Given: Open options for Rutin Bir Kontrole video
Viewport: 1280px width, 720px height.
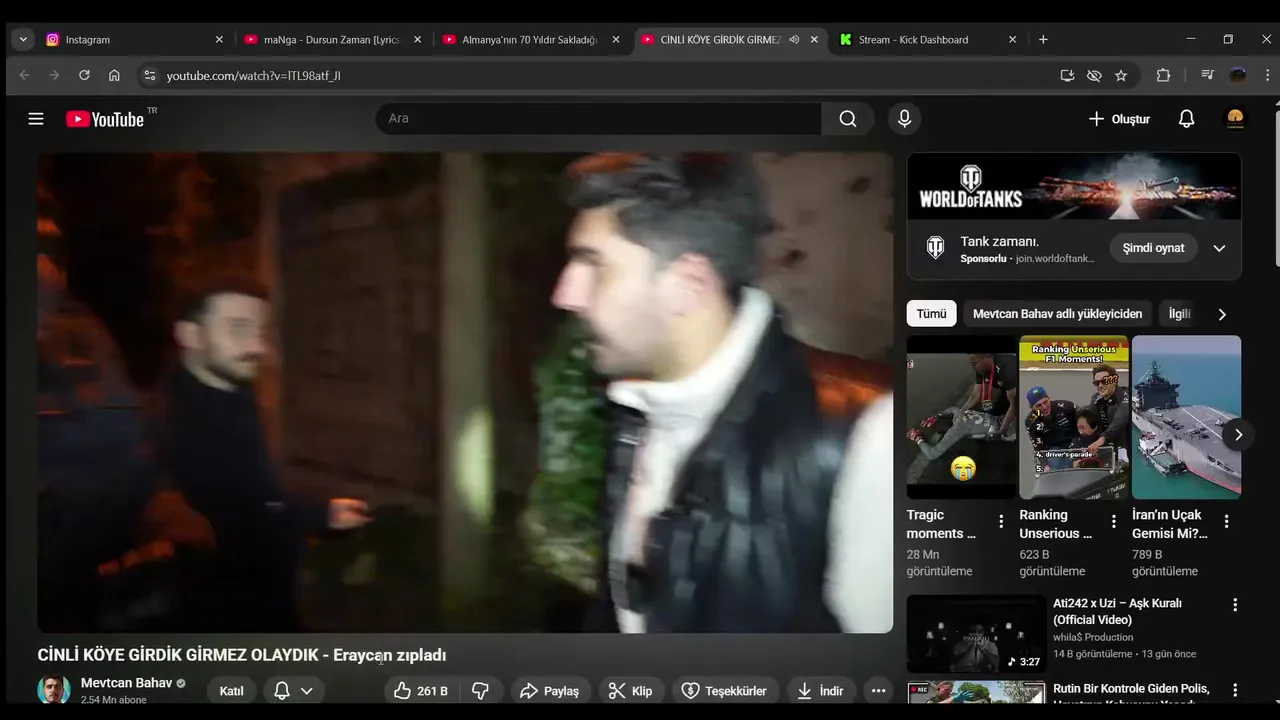Looking at the screenshot, I should point(1235,690).
